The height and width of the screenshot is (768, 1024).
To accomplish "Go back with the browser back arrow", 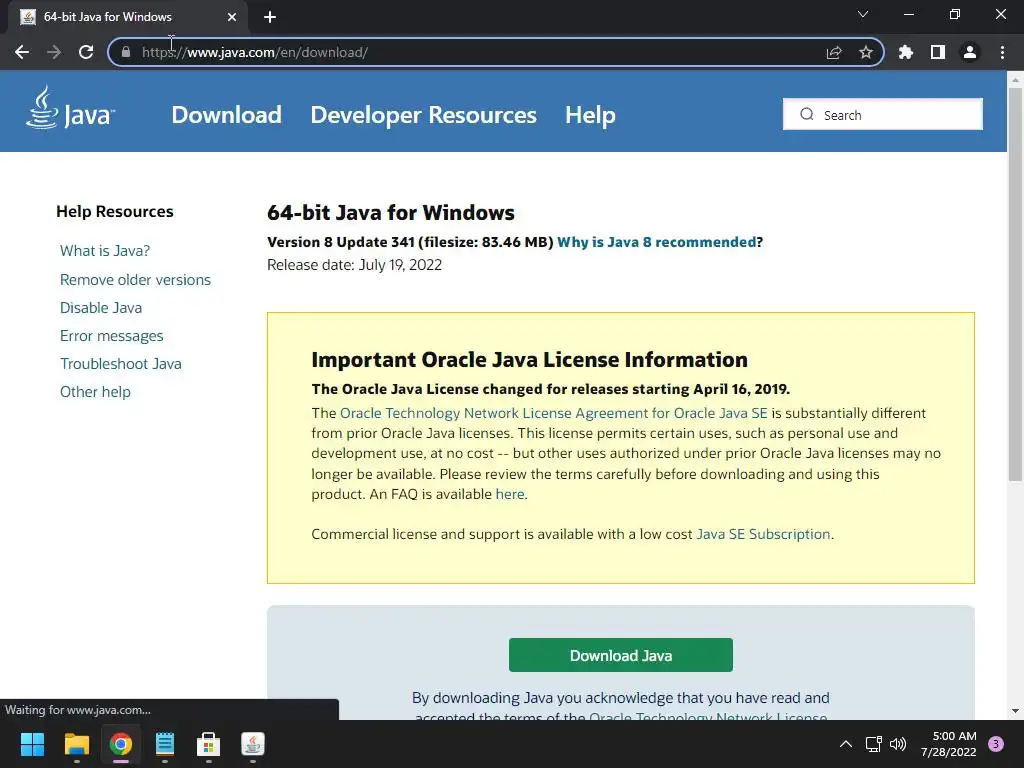I will (x=22, y=52).
